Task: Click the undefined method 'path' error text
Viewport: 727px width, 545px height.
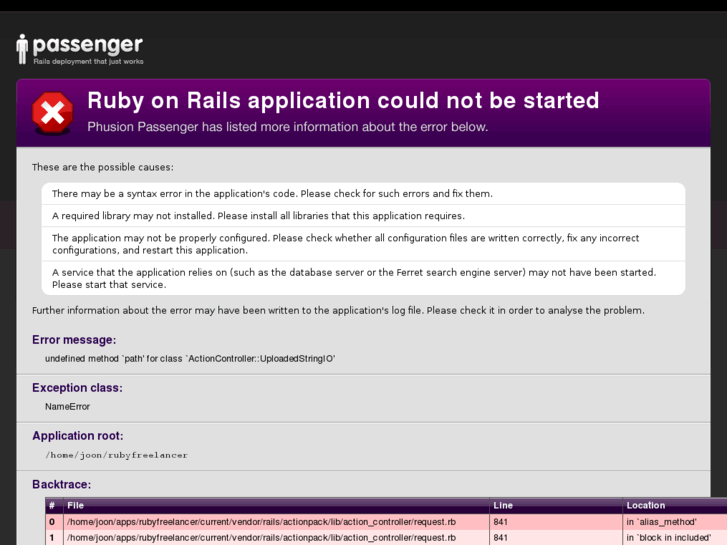Action: [190, 359]
